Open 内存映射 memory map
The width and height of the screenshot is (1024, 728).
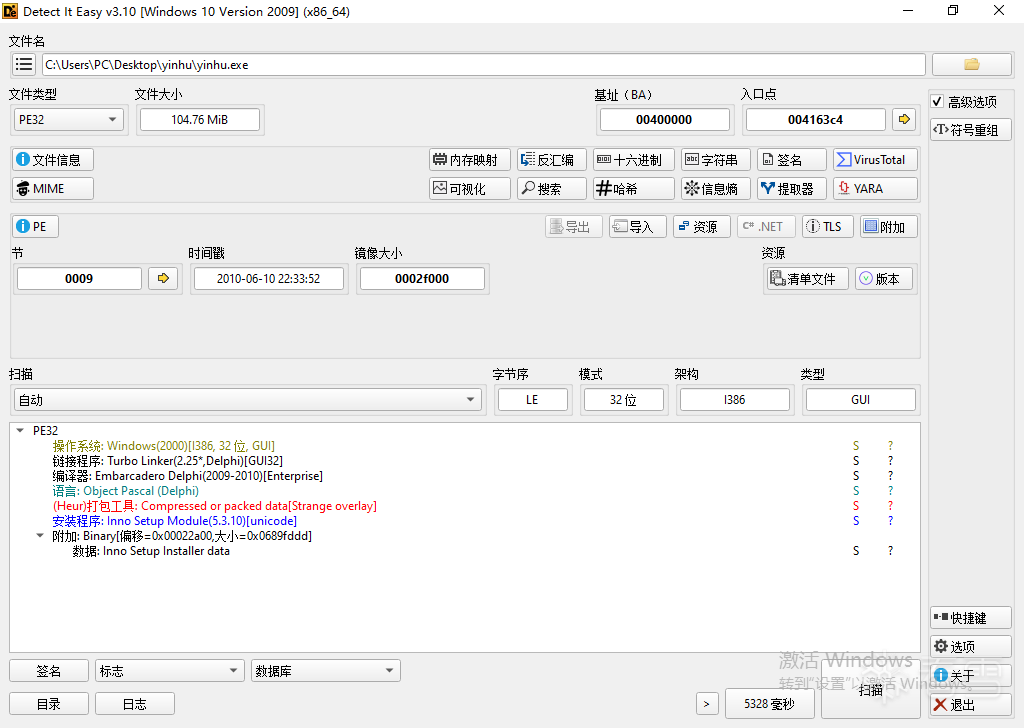[x=470, y=160]
